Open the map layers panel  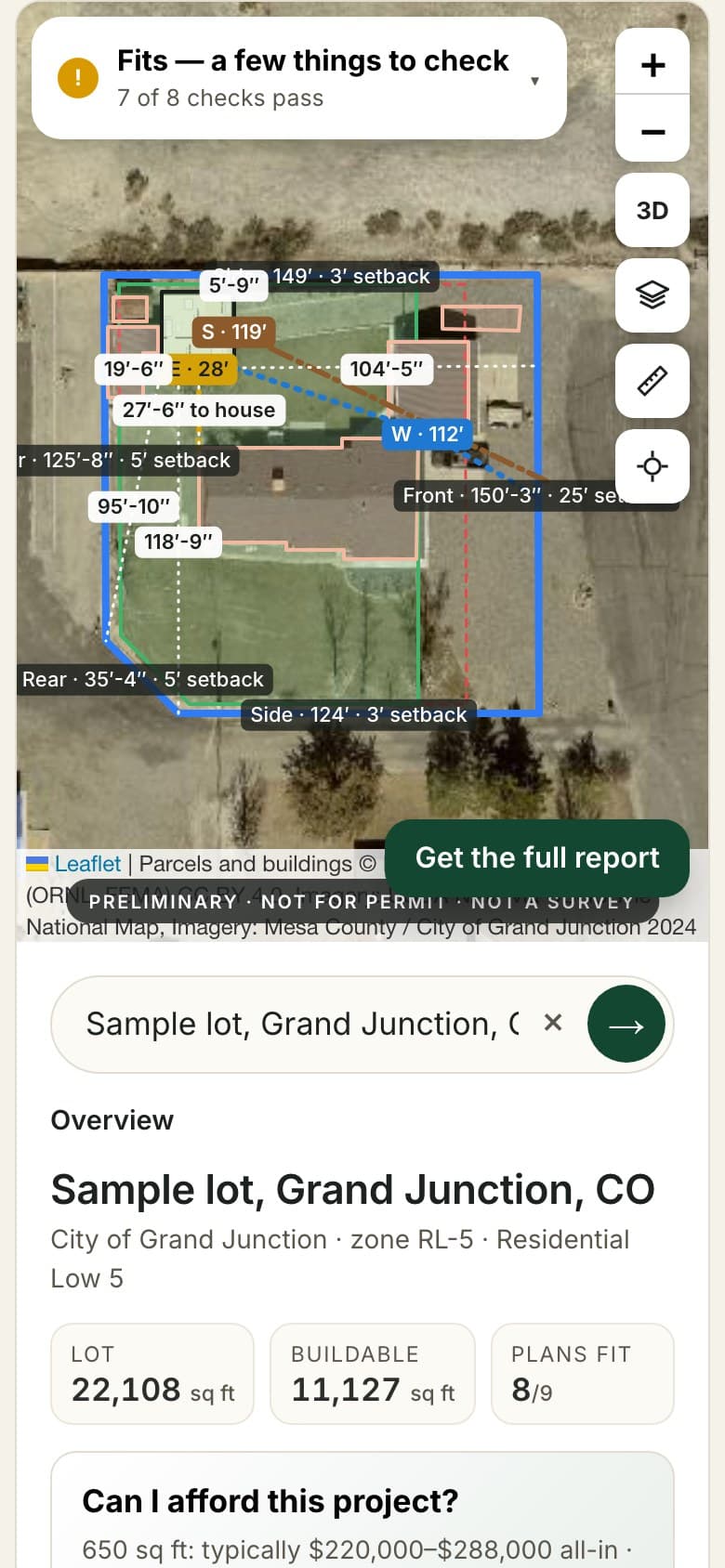652,295
